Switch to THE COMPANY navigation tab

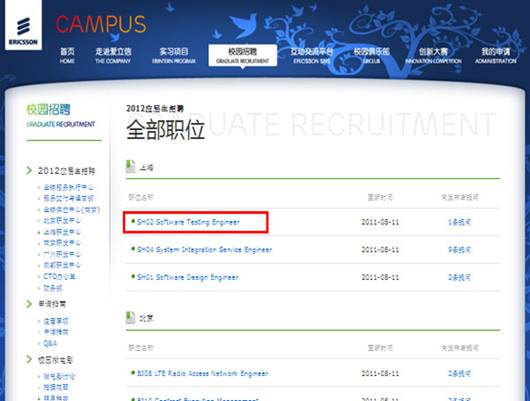click(x=113, y=55)
